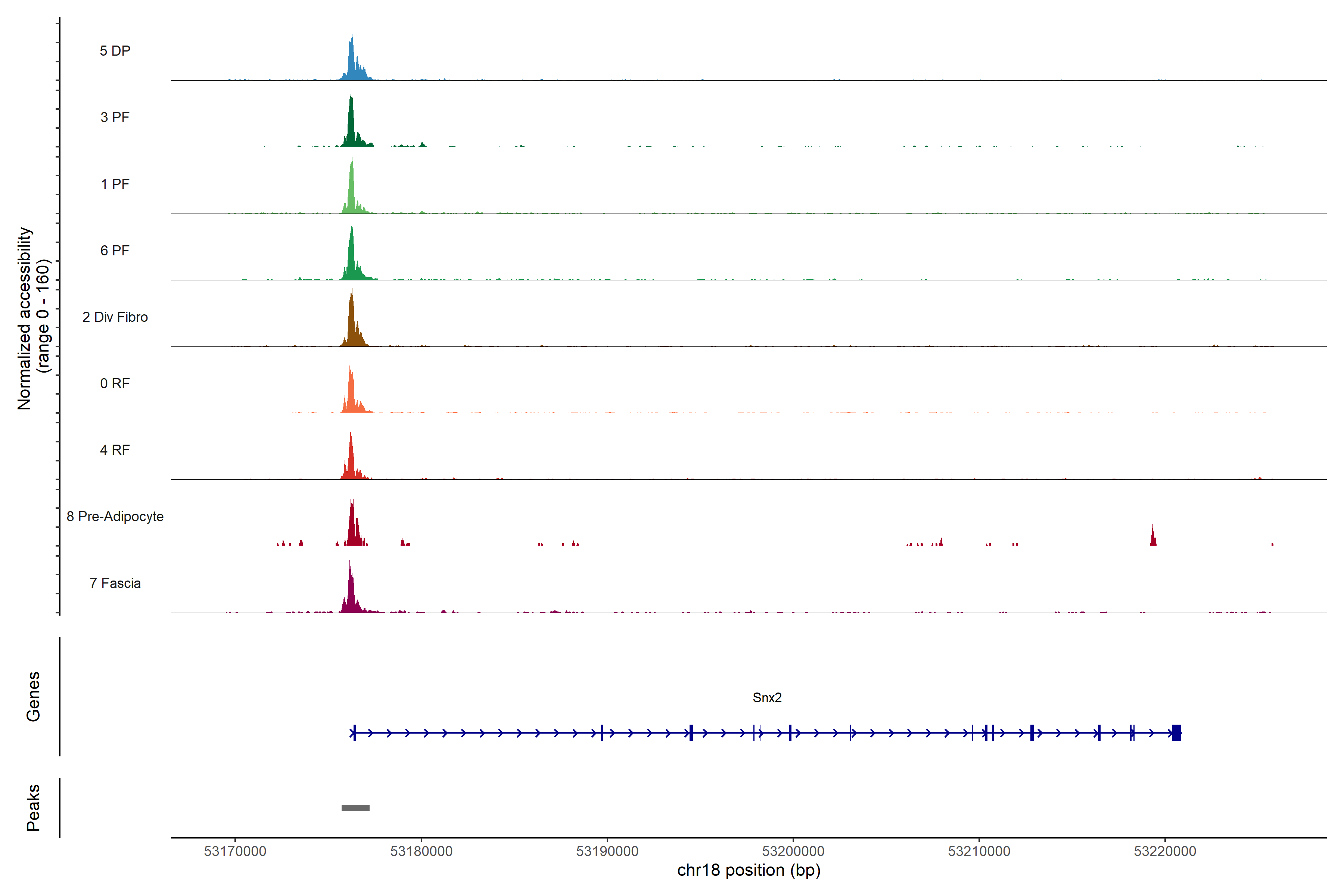Click the Snx2 gene name label

click(767, 698)
